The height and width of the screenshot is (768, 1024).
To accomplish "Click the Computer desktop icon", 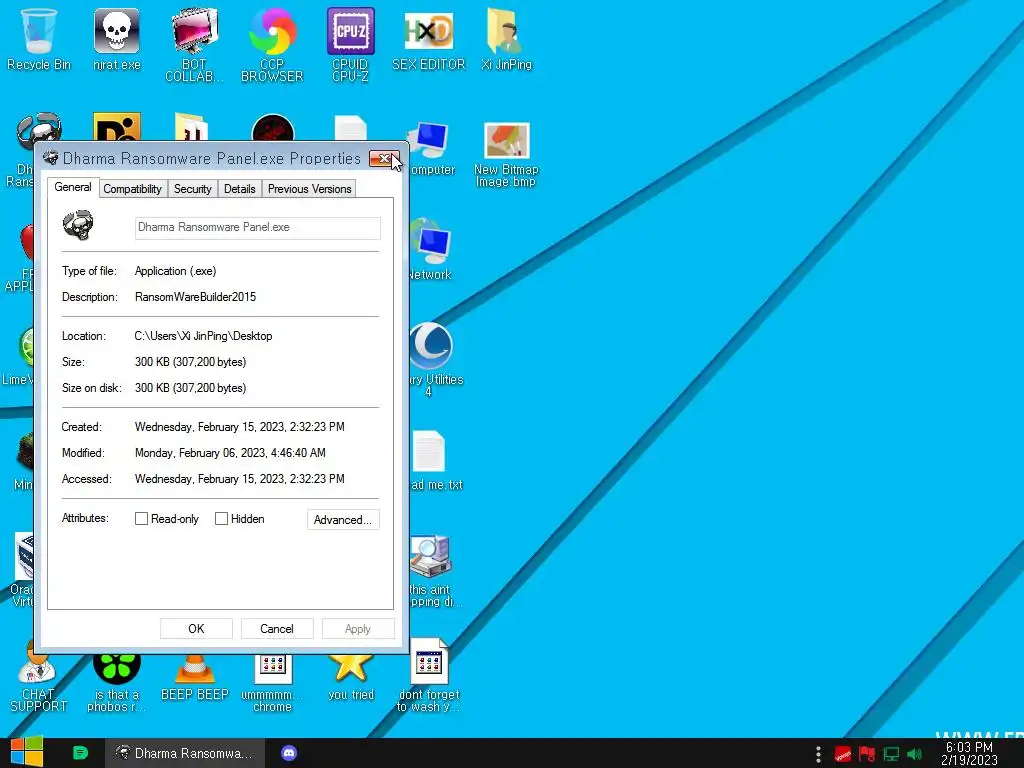I will pyautogui.click(x=430, y=149).
